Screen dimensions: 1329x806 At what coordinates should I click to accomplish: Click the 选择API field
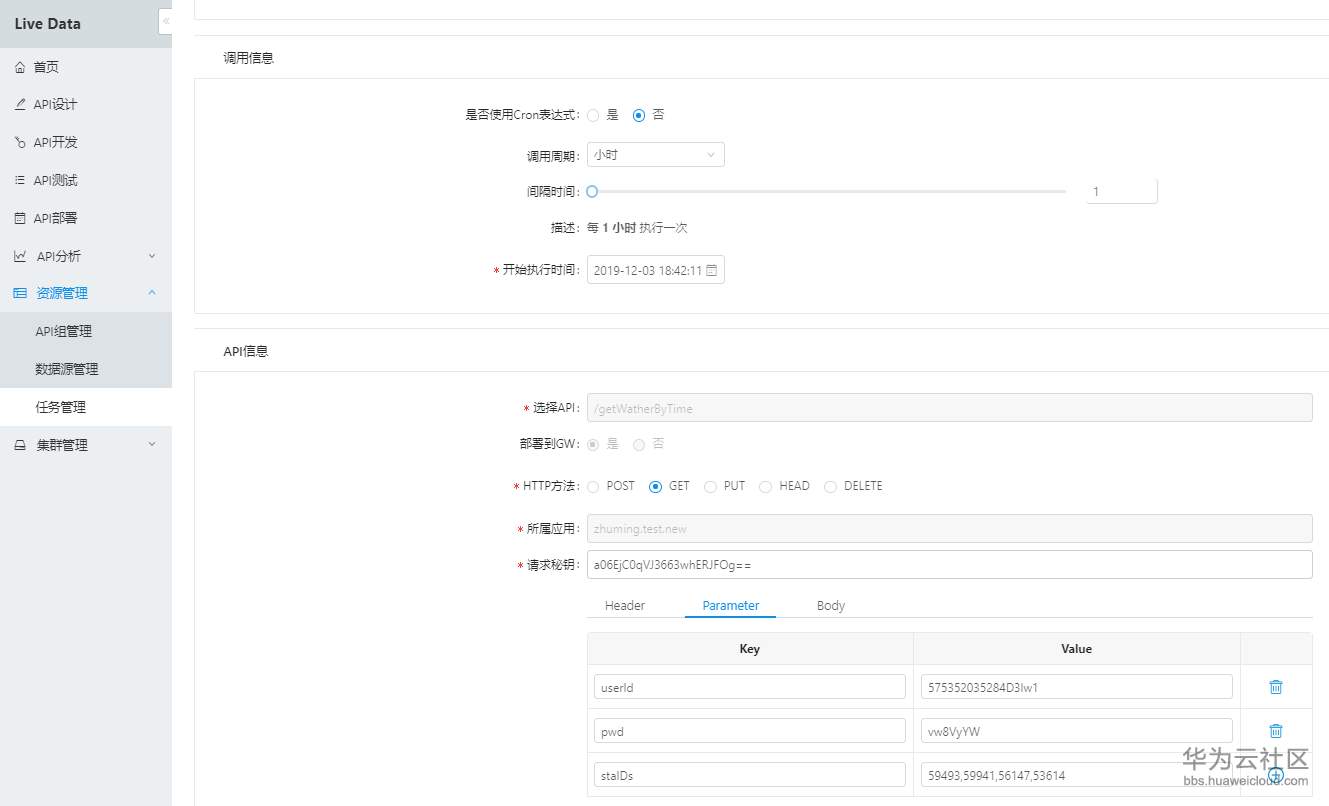[950, 408]
